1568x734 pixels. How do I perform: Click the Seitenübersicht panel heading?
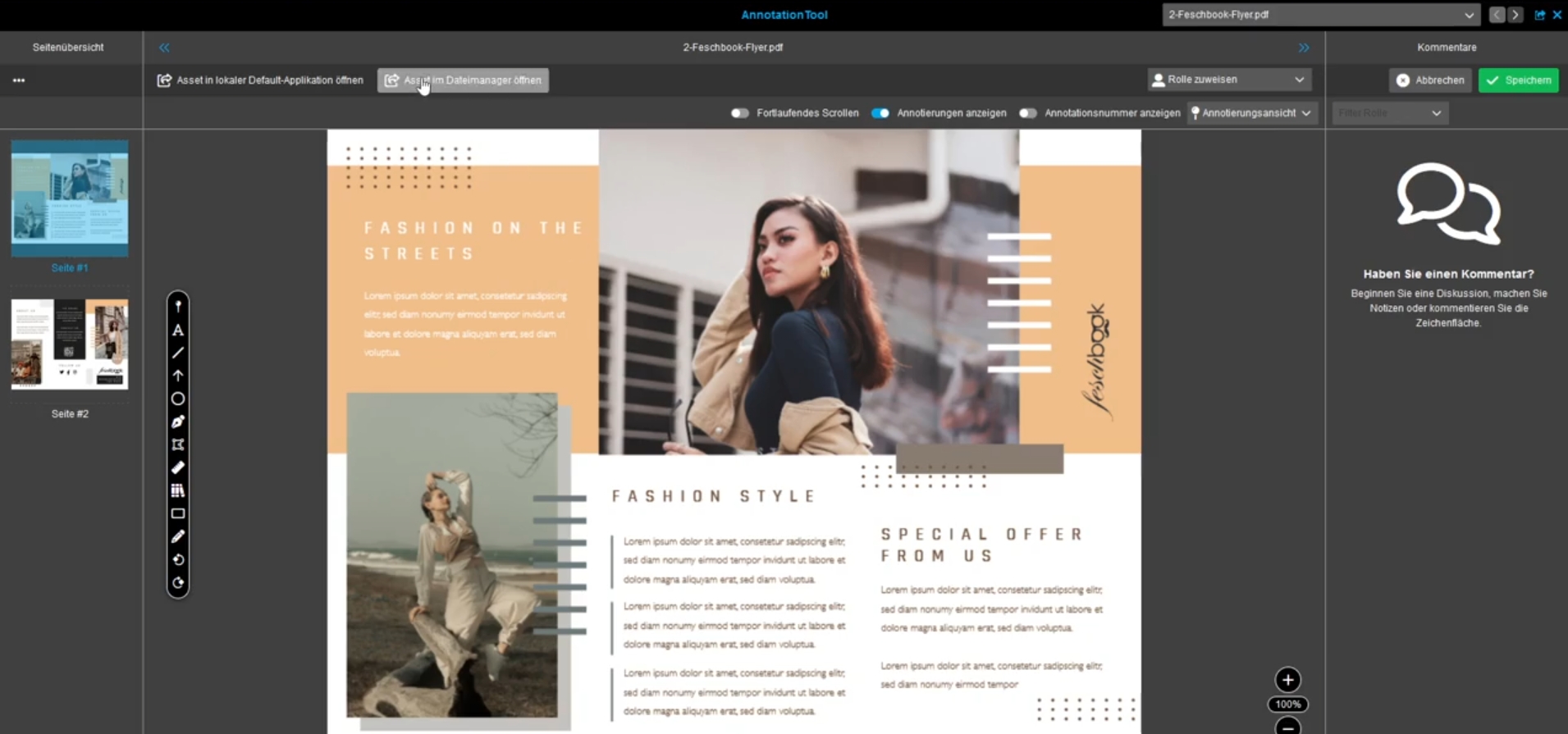point(68,48)
